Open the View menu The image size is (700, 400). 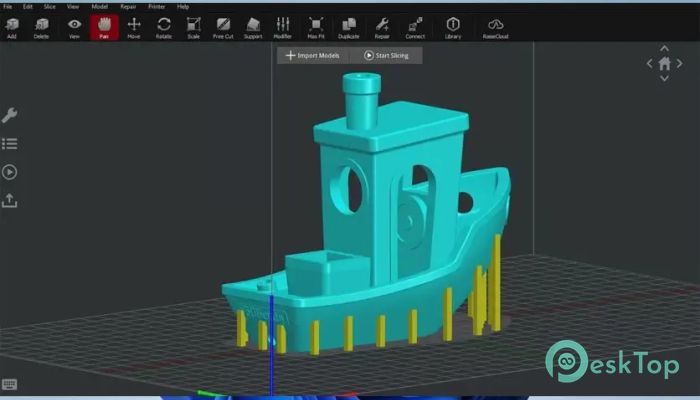pos(73,7)
